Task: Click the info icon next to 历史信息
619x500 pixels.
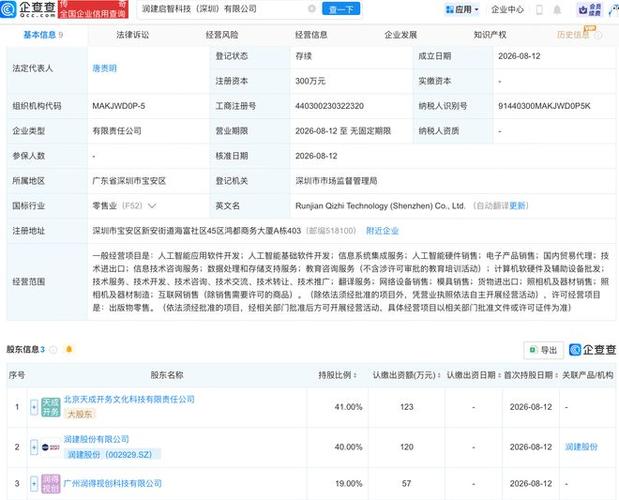Action: pos(598,36)
